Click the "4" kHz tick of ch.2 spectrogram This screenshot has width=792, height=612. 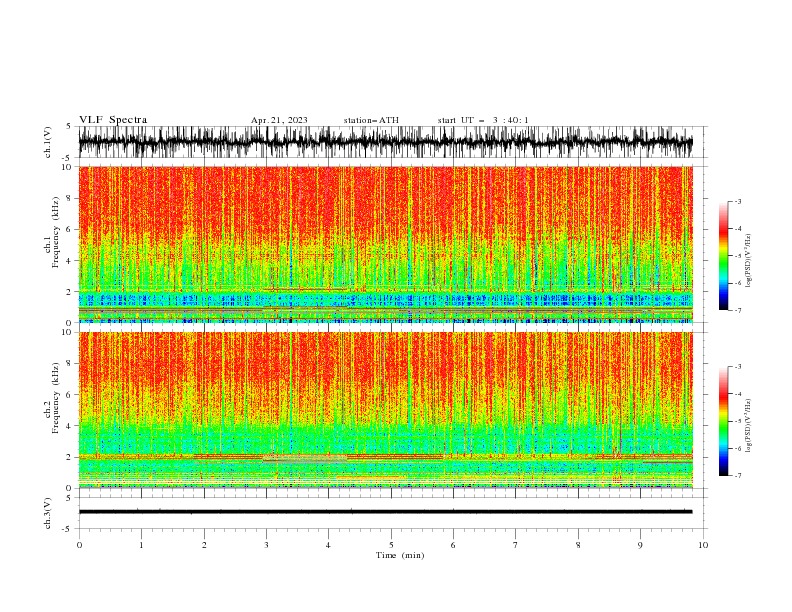70,426
